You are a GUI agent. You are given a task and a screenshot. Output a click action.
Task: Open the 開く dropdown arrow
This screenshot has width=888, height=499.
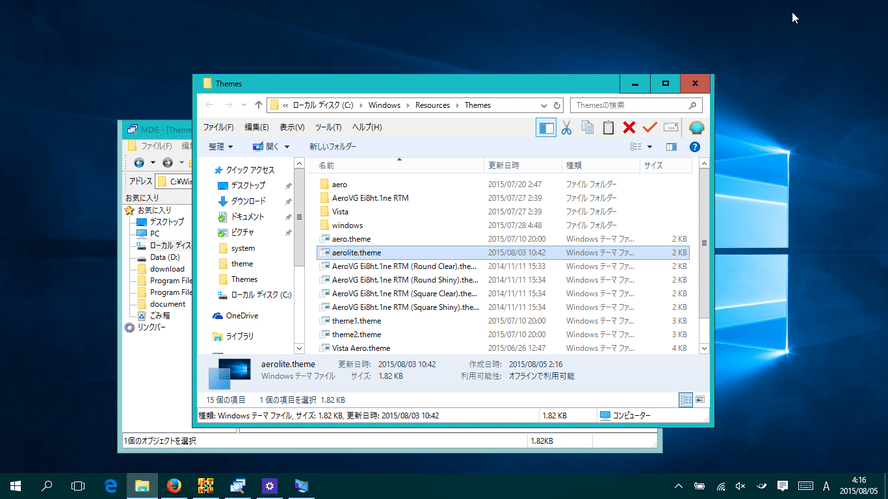[287, 147]
